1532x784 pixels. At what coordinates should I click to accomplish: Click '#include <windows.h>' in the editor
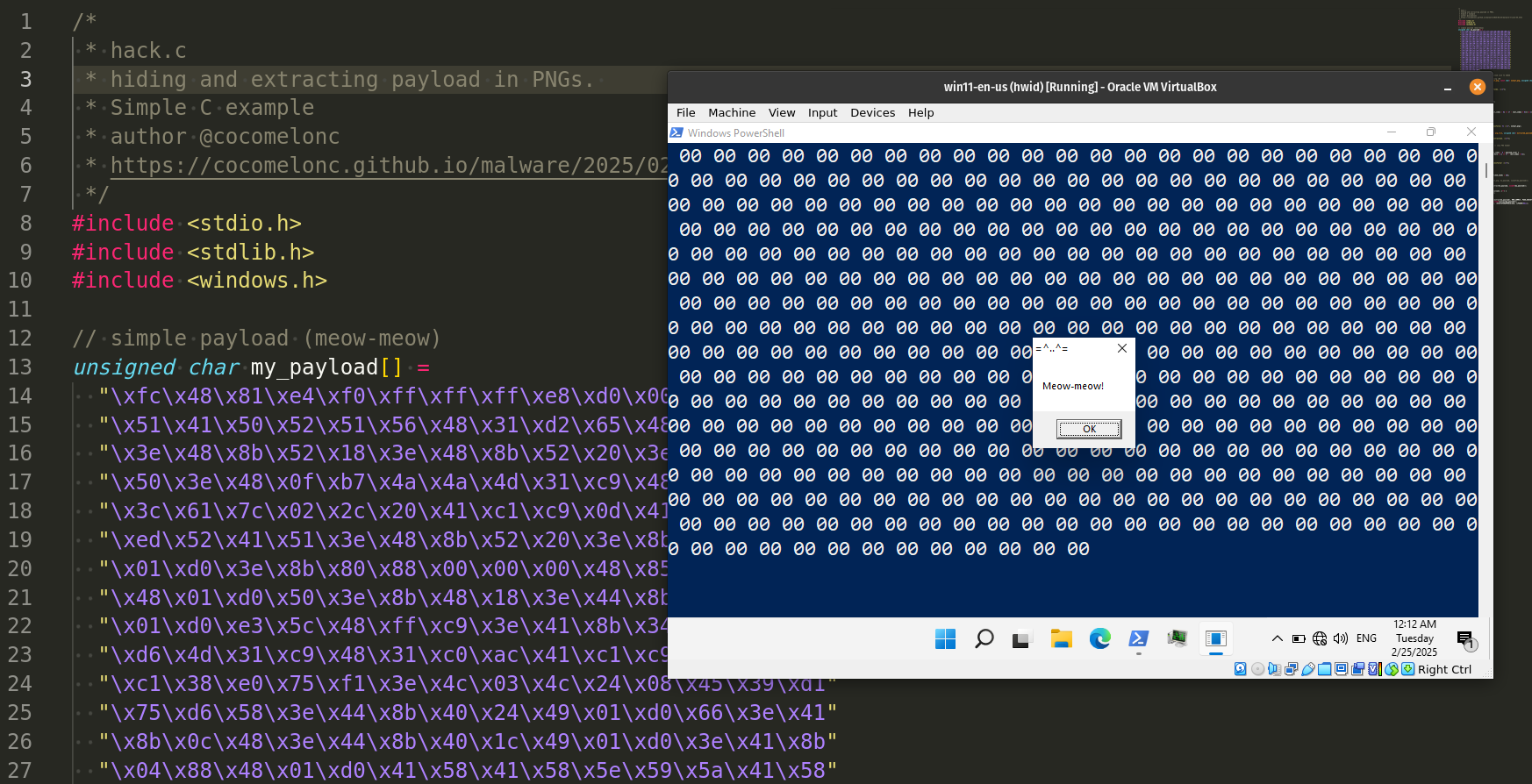pyautogui.click(x=199, y=280)
